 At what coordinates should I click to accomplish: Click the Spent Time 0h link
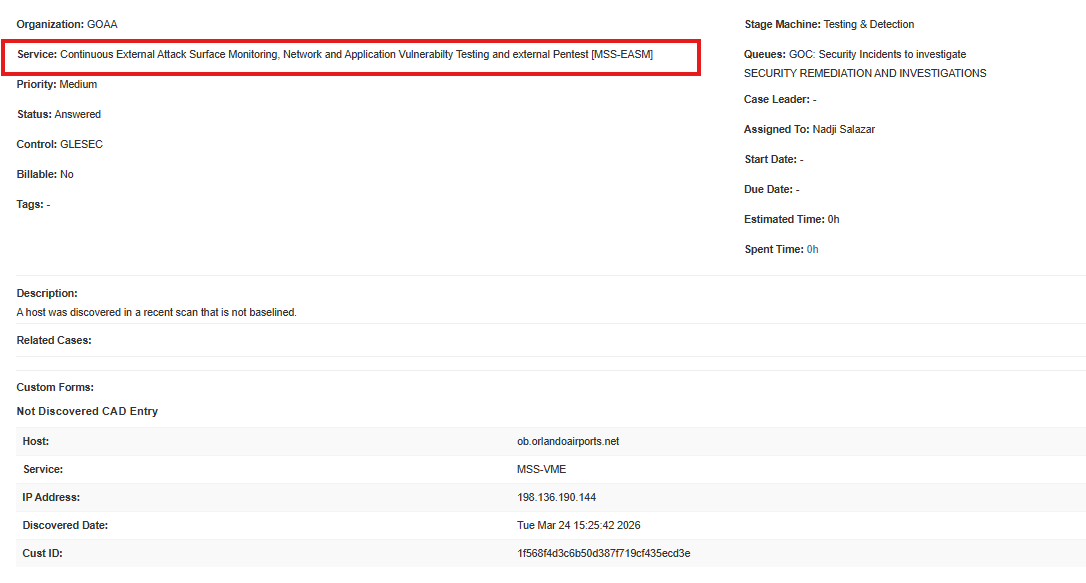(812, 249)
